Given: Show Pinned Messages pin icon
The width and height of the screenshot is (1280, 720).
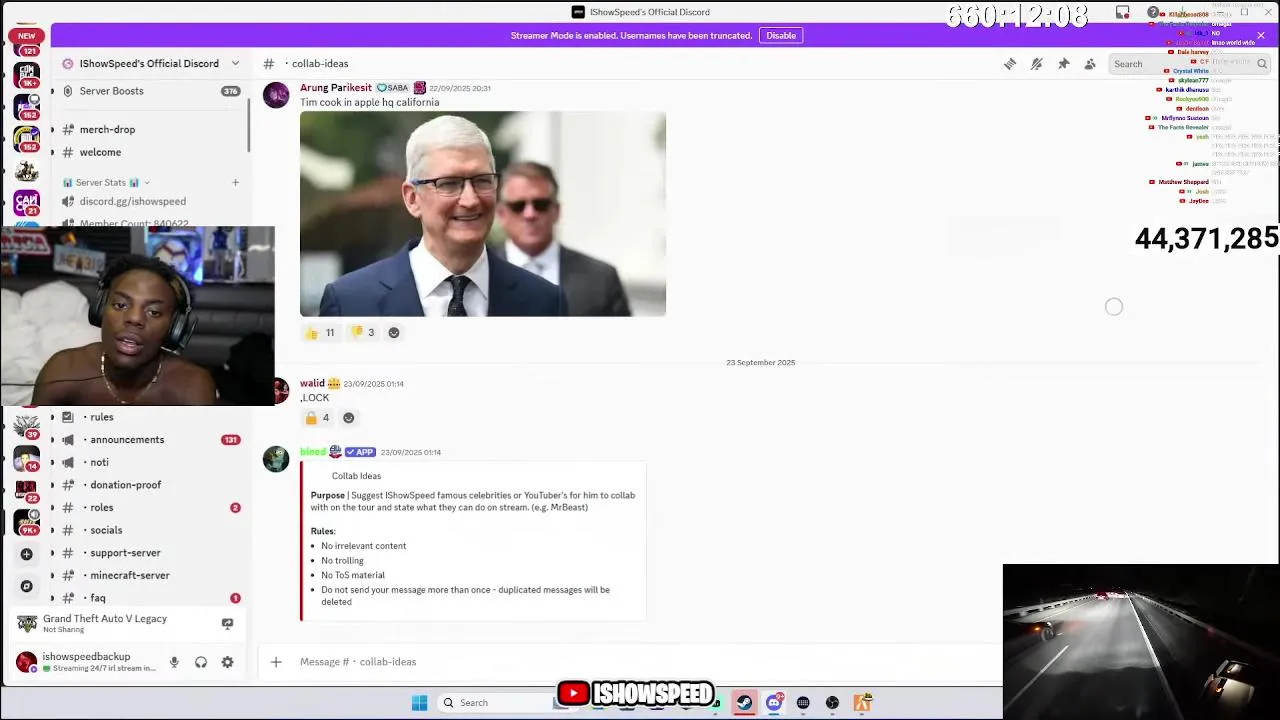Looking at the screenshot, I should [1064, 64].
